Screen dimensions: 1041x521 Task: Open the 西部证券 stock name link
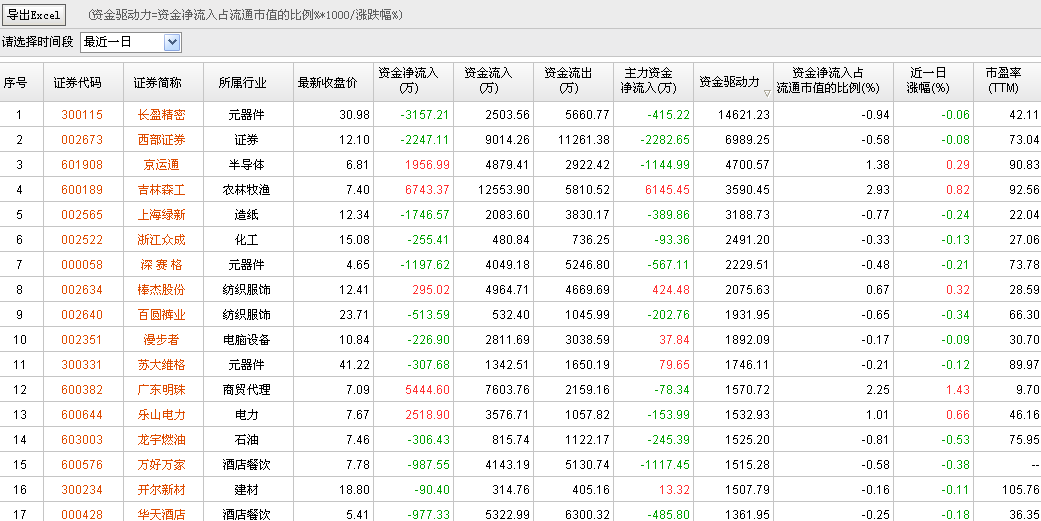point(161,140)
